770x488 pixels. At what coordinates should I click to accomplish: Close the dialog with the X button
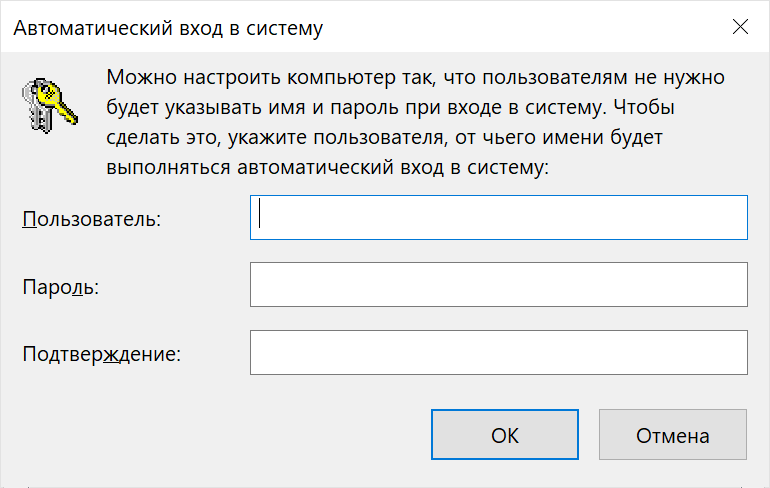(x=741, y=28)
